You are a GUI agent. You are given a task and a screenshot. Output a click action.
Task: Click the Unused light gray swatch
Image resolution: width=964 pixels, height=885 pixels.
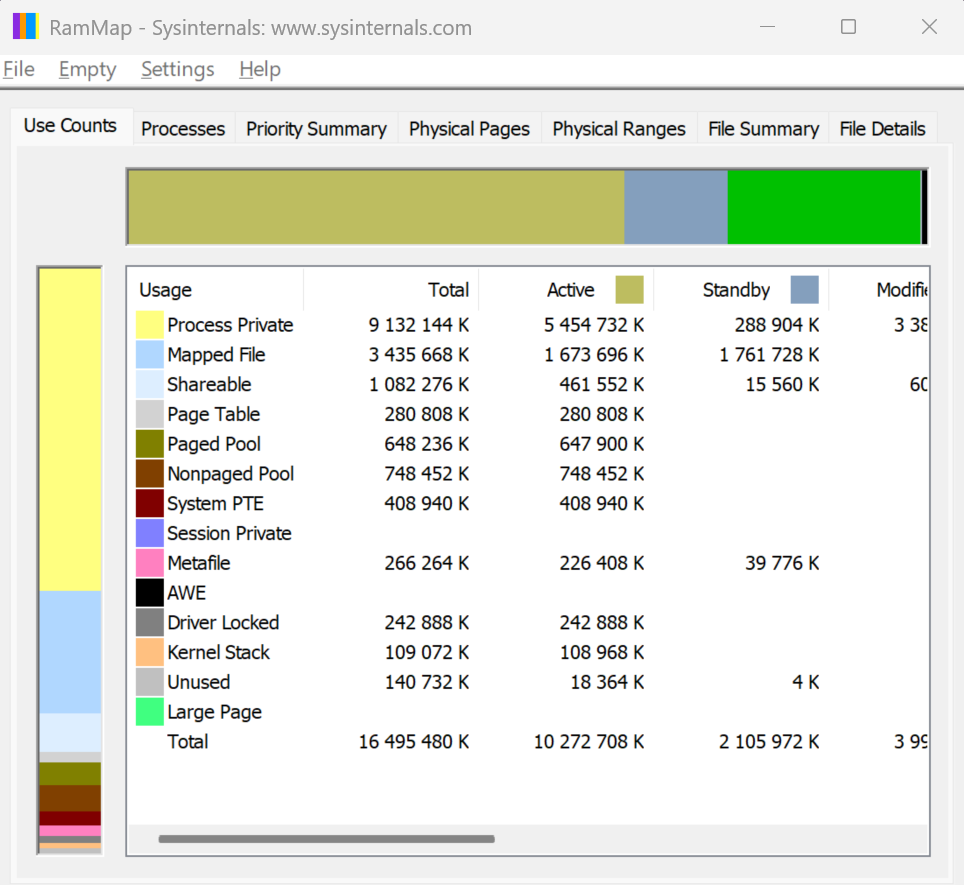point(149,682)
